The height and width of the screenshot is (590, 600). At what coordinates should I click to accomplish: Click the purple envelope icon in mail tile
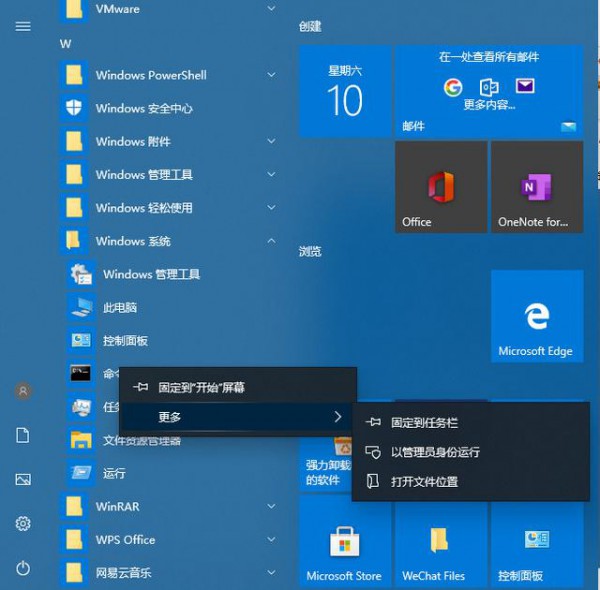click(525, 86)
